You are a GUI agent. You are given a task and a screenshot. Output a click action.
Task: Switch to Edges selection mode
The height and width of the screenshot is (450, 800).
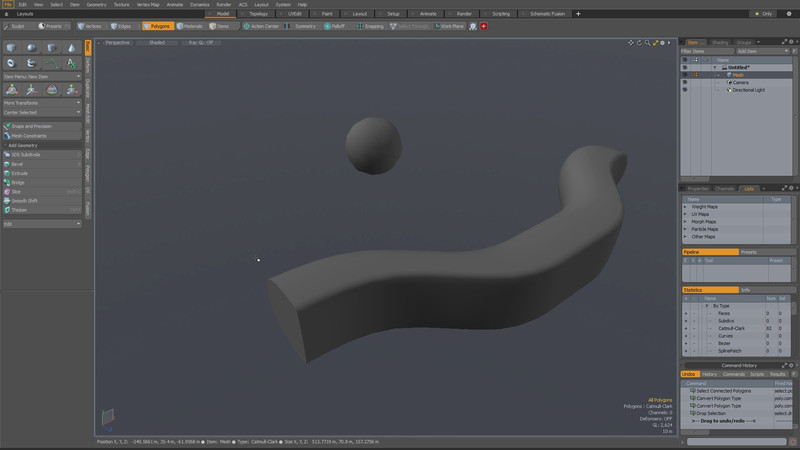click(121, 26)
